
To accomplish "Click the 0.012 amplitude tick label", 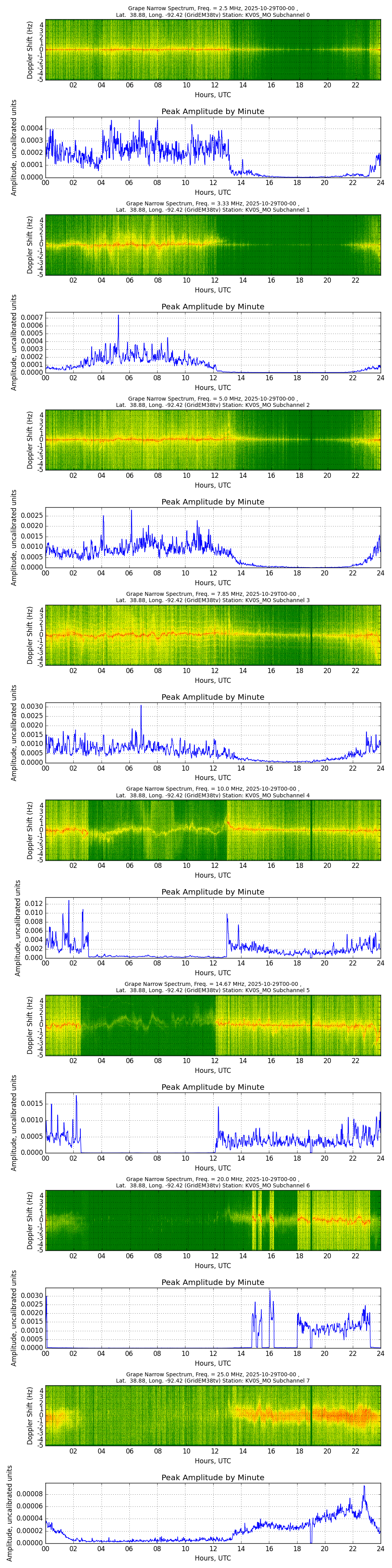I will click(x=33, y=904).
